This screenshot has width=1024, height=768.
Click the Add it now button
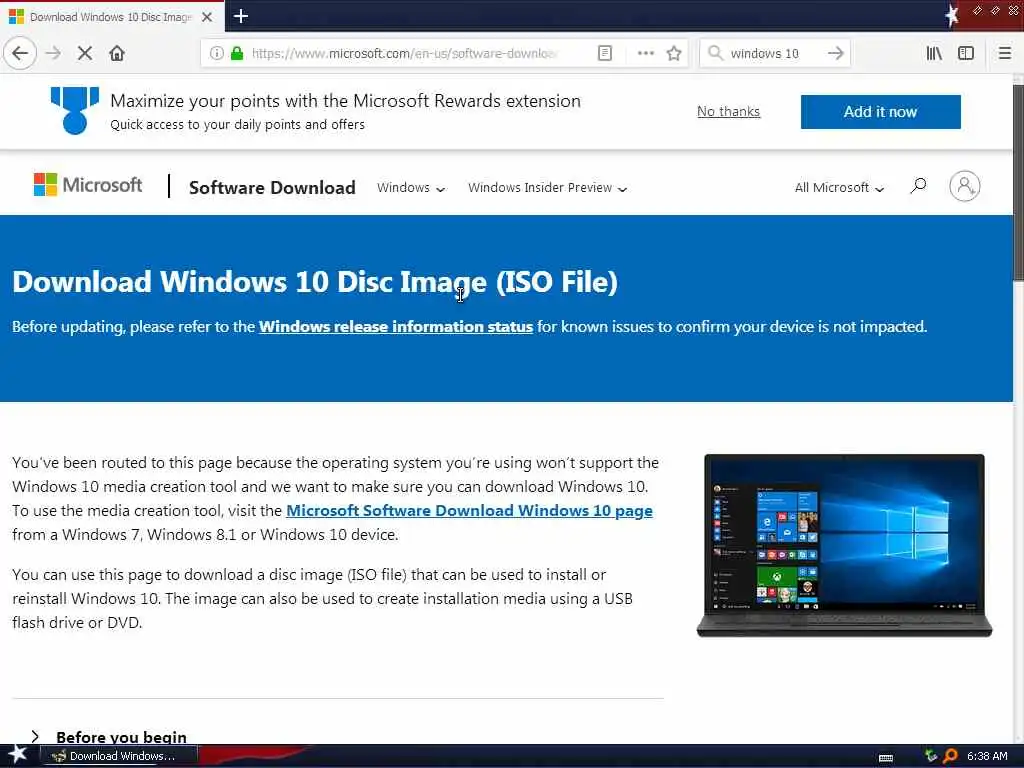(880, 112)
